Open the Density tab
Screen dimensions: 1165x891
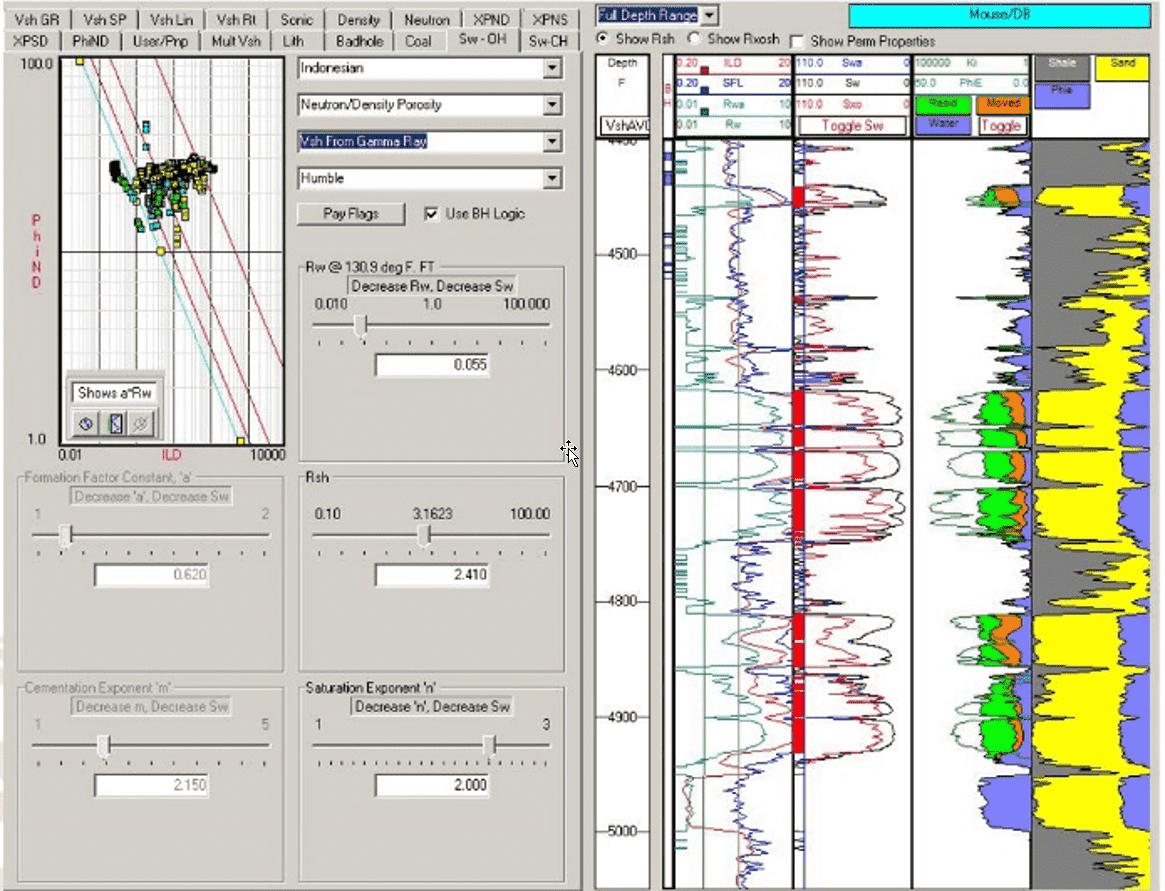(x=358, y=20)
